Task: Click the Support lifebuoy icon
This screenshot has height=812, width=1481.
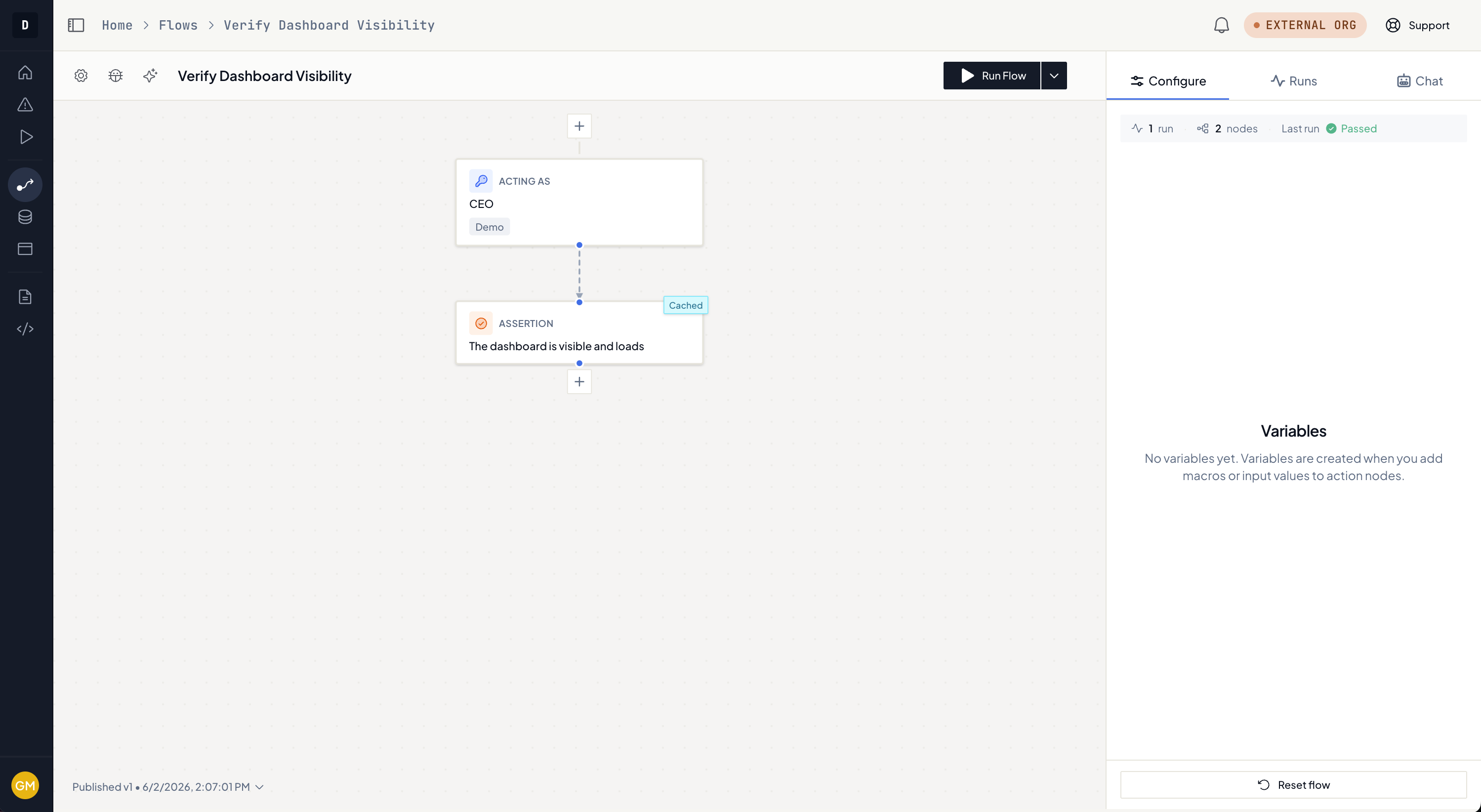Action: tap(1393, 25)
